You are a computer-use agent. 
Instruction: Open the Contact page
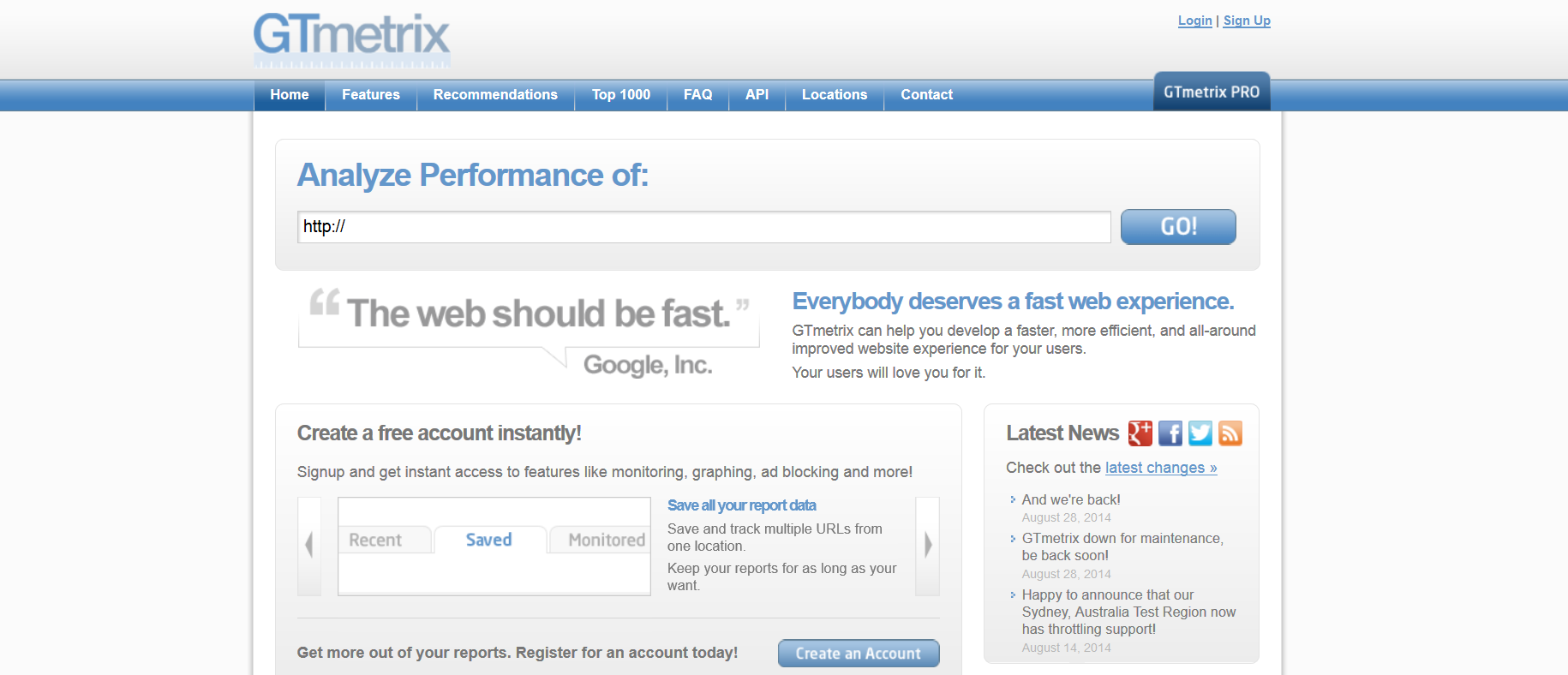click(x=927, y=95)
